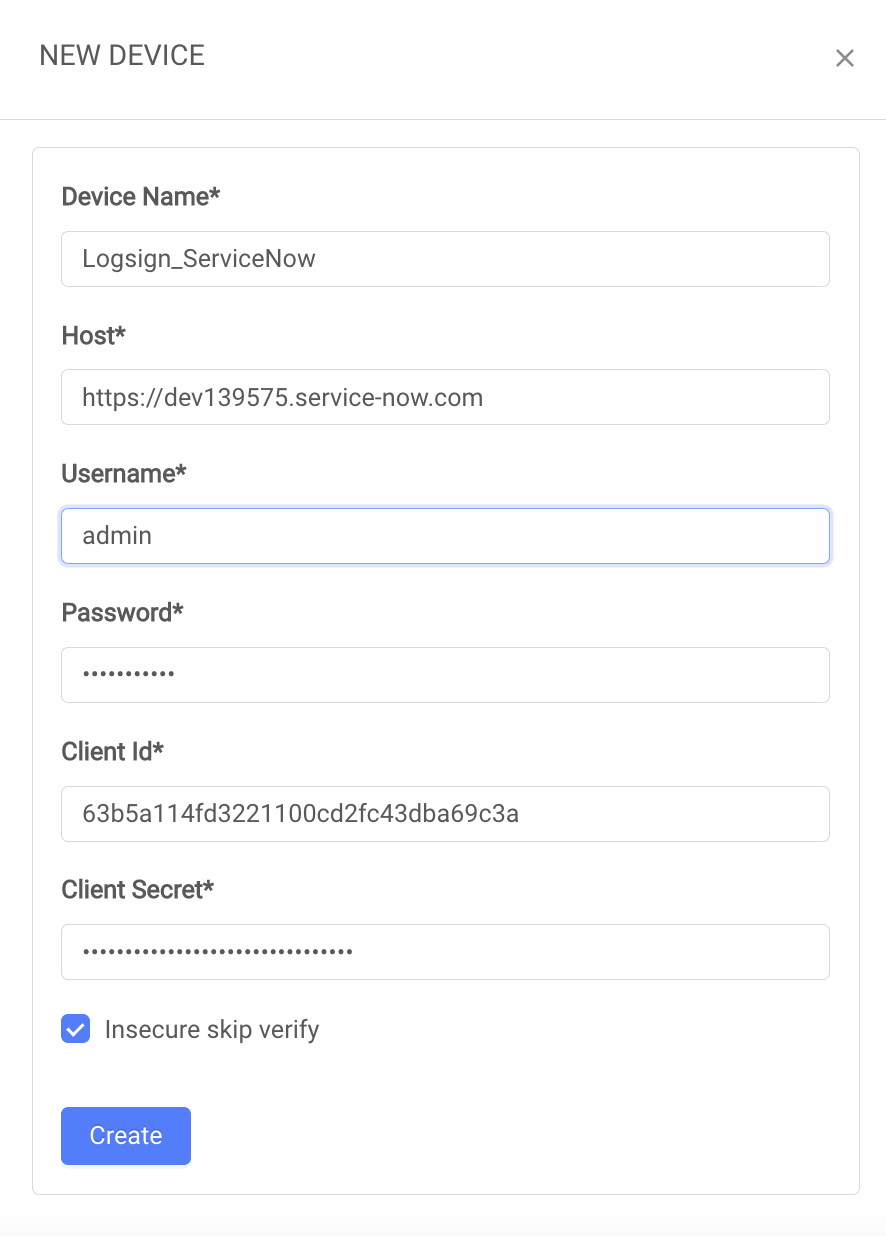
Task: Click the Device Name field label
Action: tap(139, 196)
